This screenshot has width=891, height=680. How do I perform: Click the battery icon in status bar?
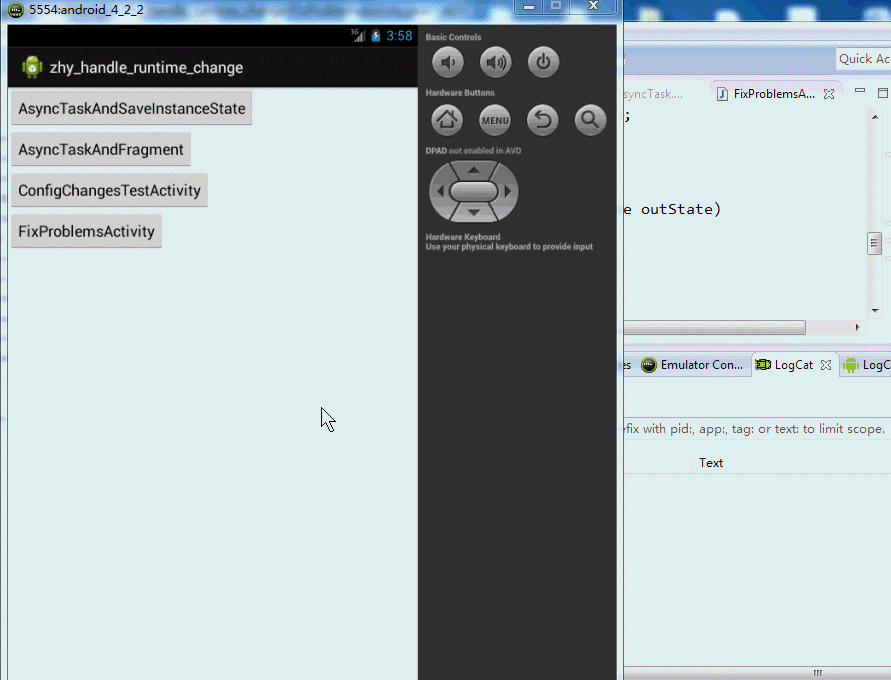pos(376,36)
